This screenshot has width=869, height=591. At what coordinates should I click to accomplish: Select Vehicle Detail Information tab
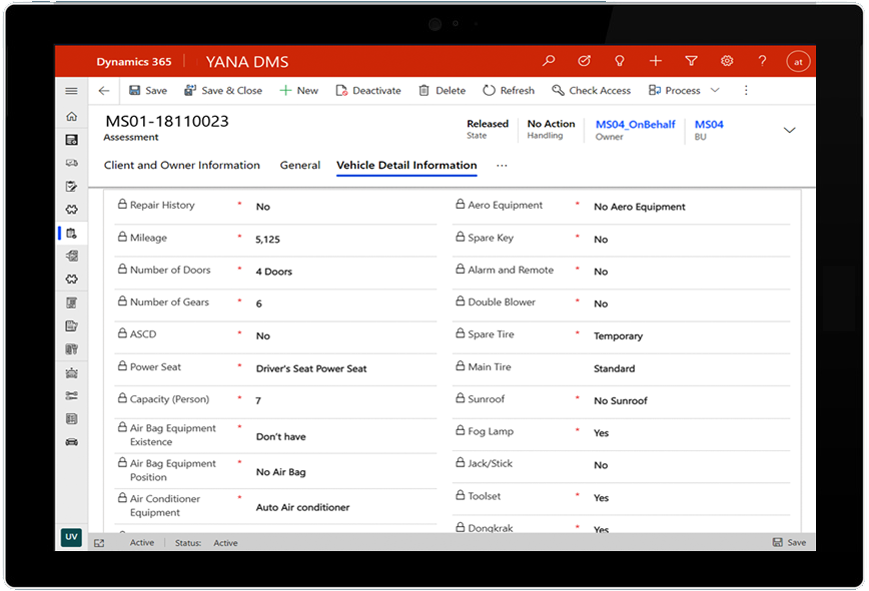[x=407, y=165]
